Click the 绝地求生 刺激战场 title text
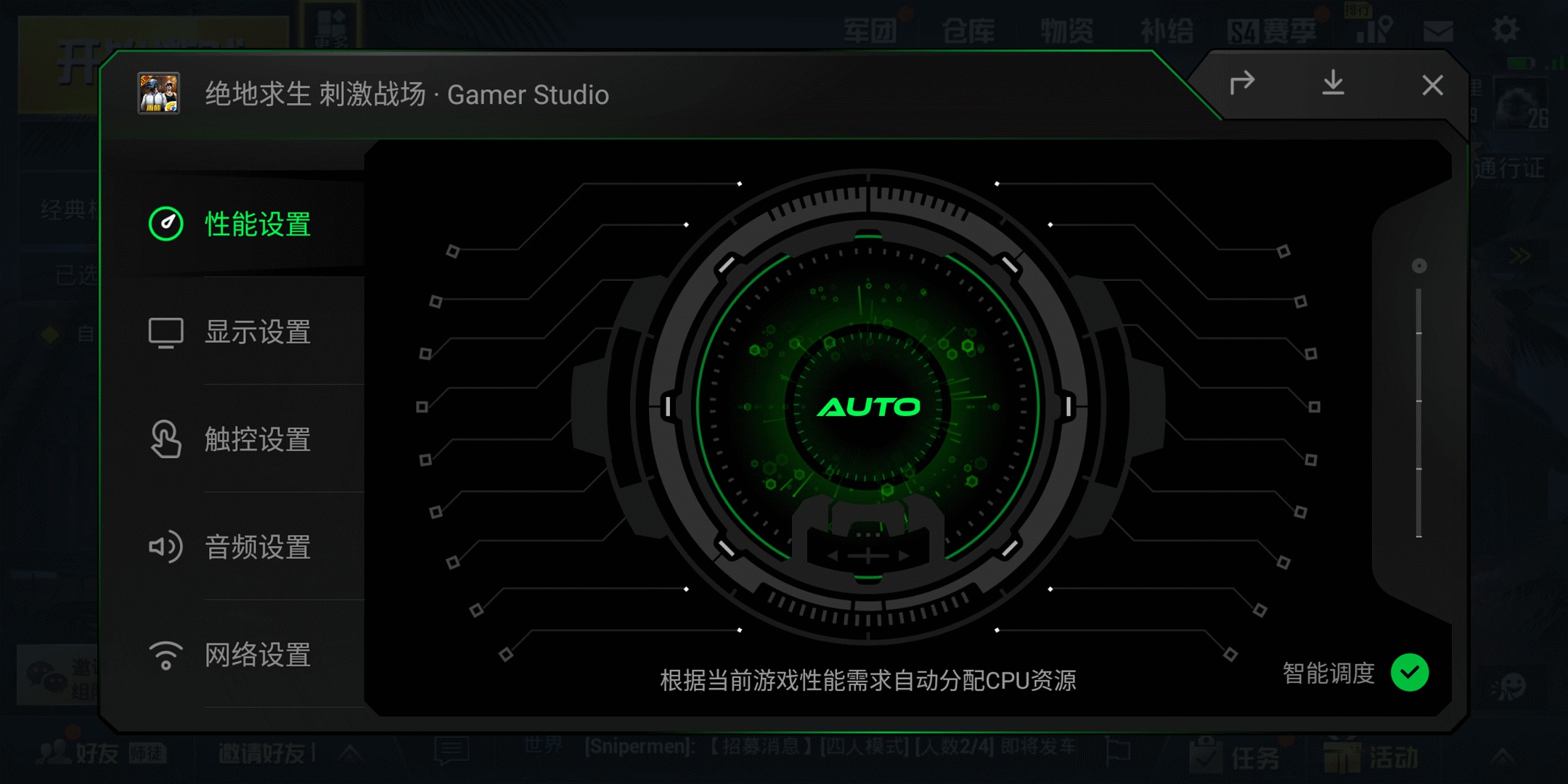 pyautogui.click(x=315, y=94)
